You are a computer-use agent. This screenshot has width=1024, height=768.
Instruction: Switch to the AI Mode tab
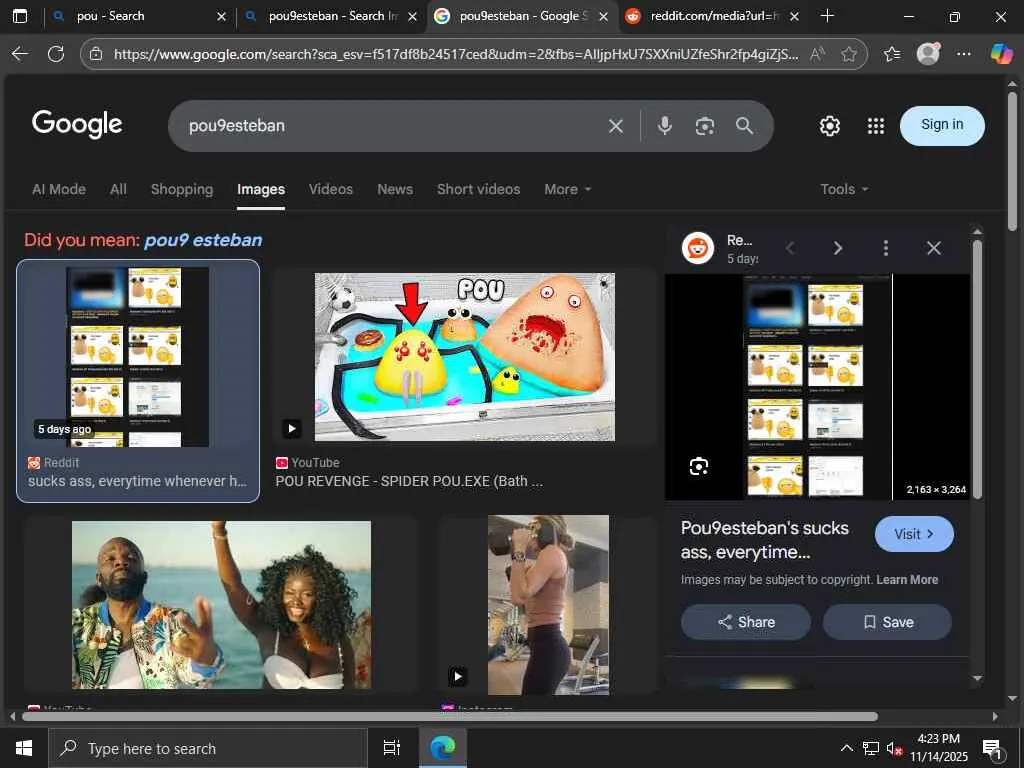coord(59,189)
